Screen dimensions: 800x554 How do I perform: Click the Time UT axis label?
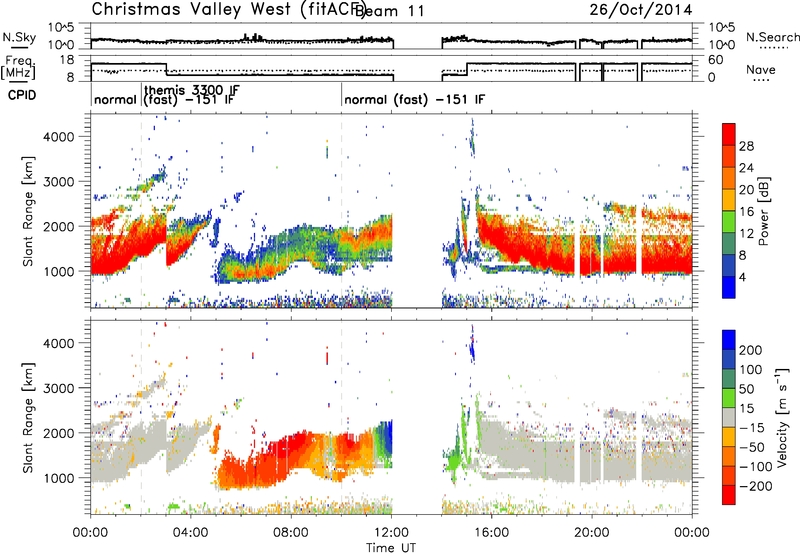point(391,548)
